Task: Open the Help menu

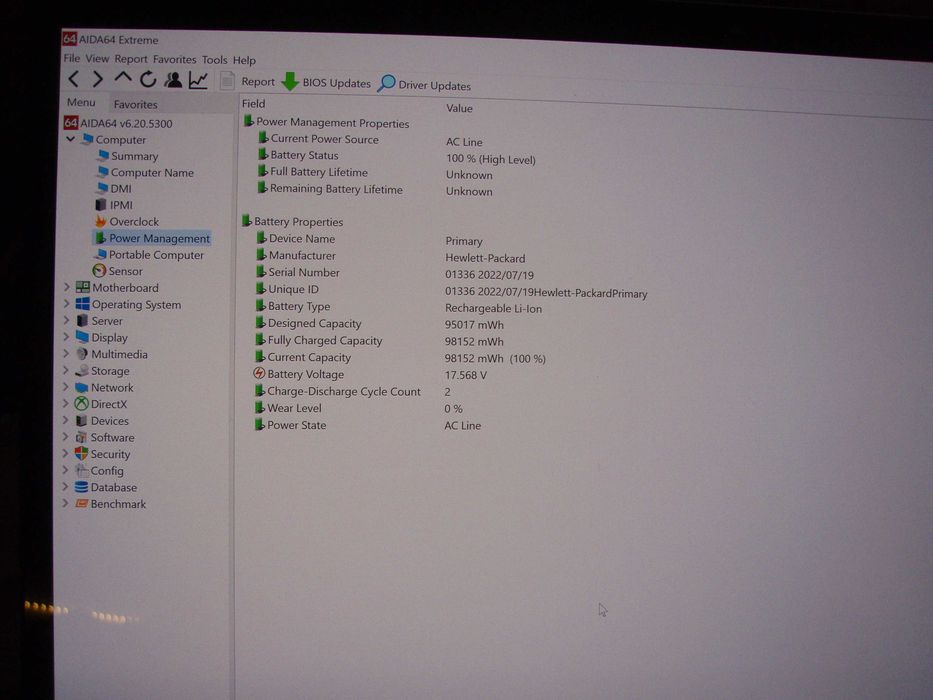Action: coord(244,60)
